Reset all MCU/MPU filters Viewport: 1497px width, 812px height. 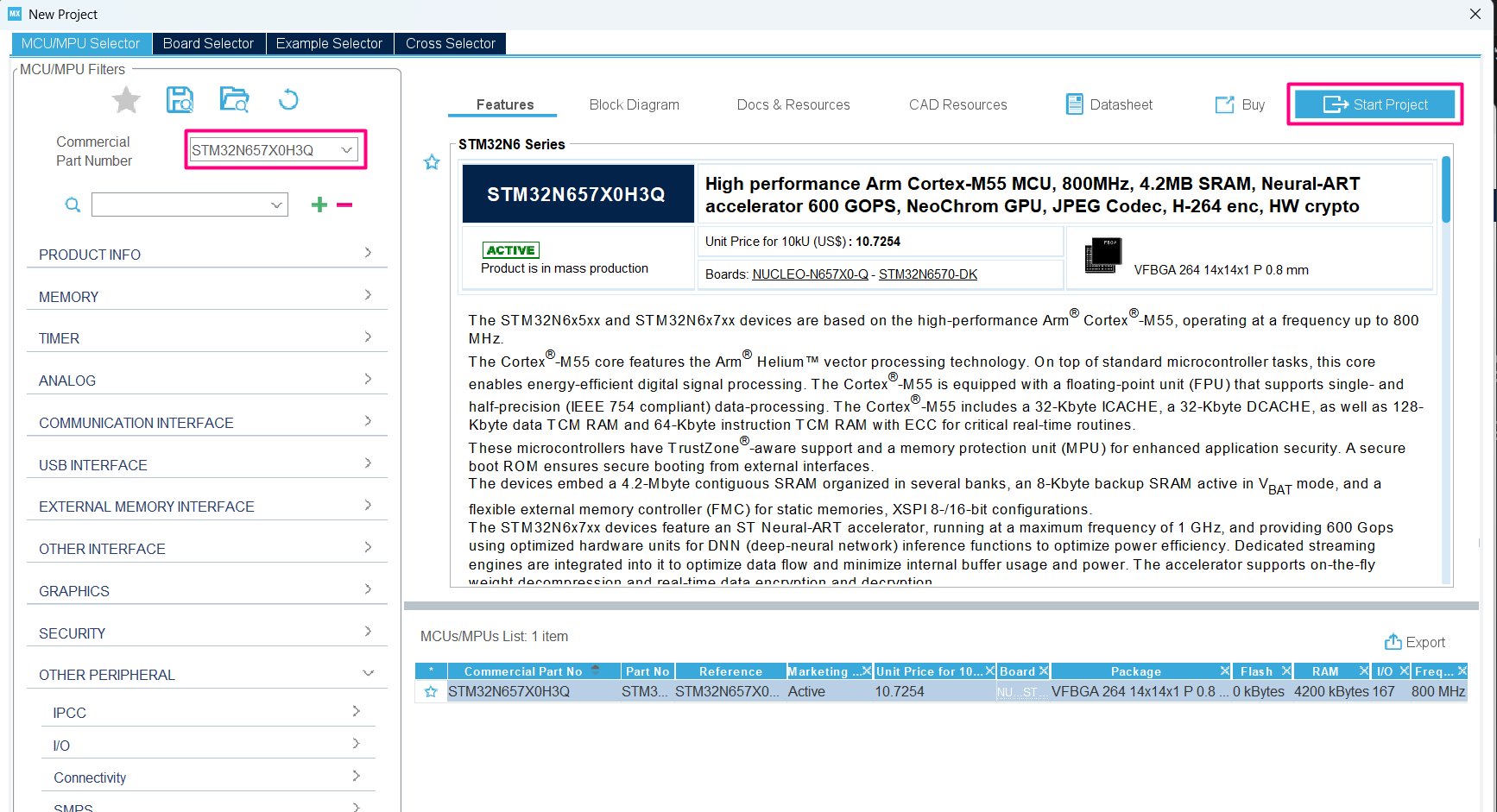pyautogui.click(x=288, y=99)
